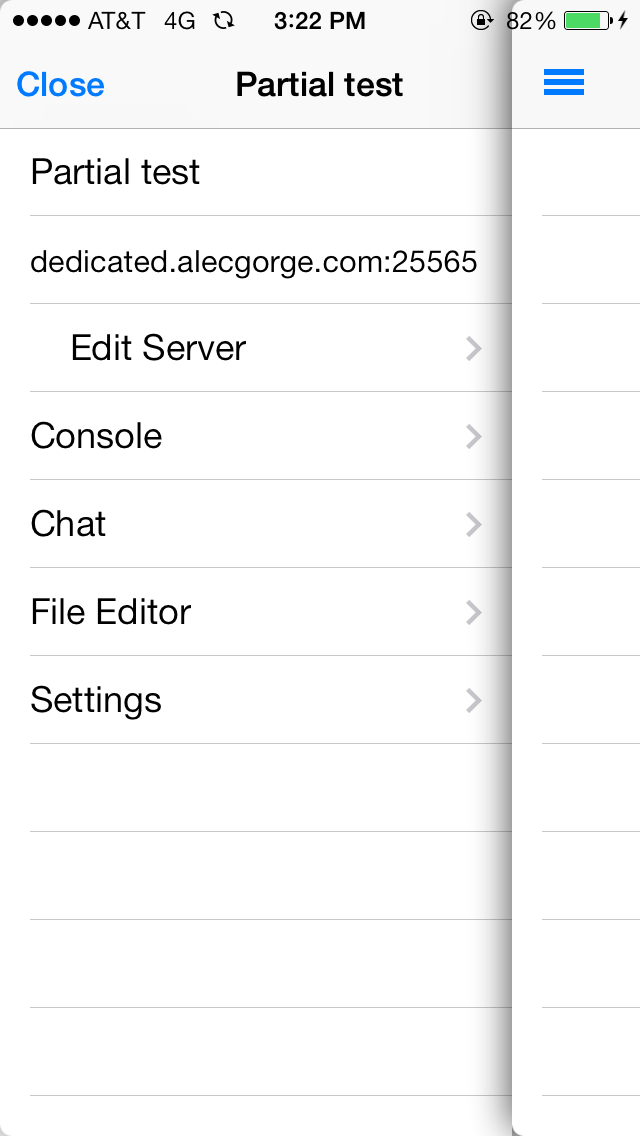The height and width of the screenshot is (1136, 640).
Task: Click the chevron next to Console
Action: pos(474,436)
